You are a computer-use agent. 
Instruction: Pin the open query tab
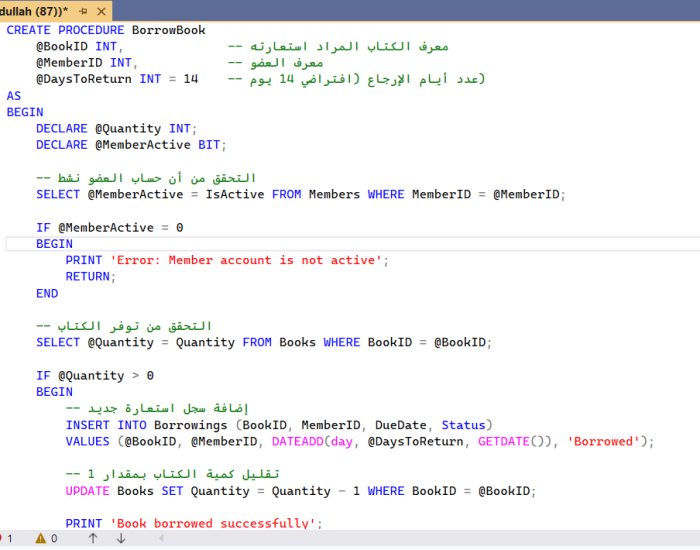point(83,10)
